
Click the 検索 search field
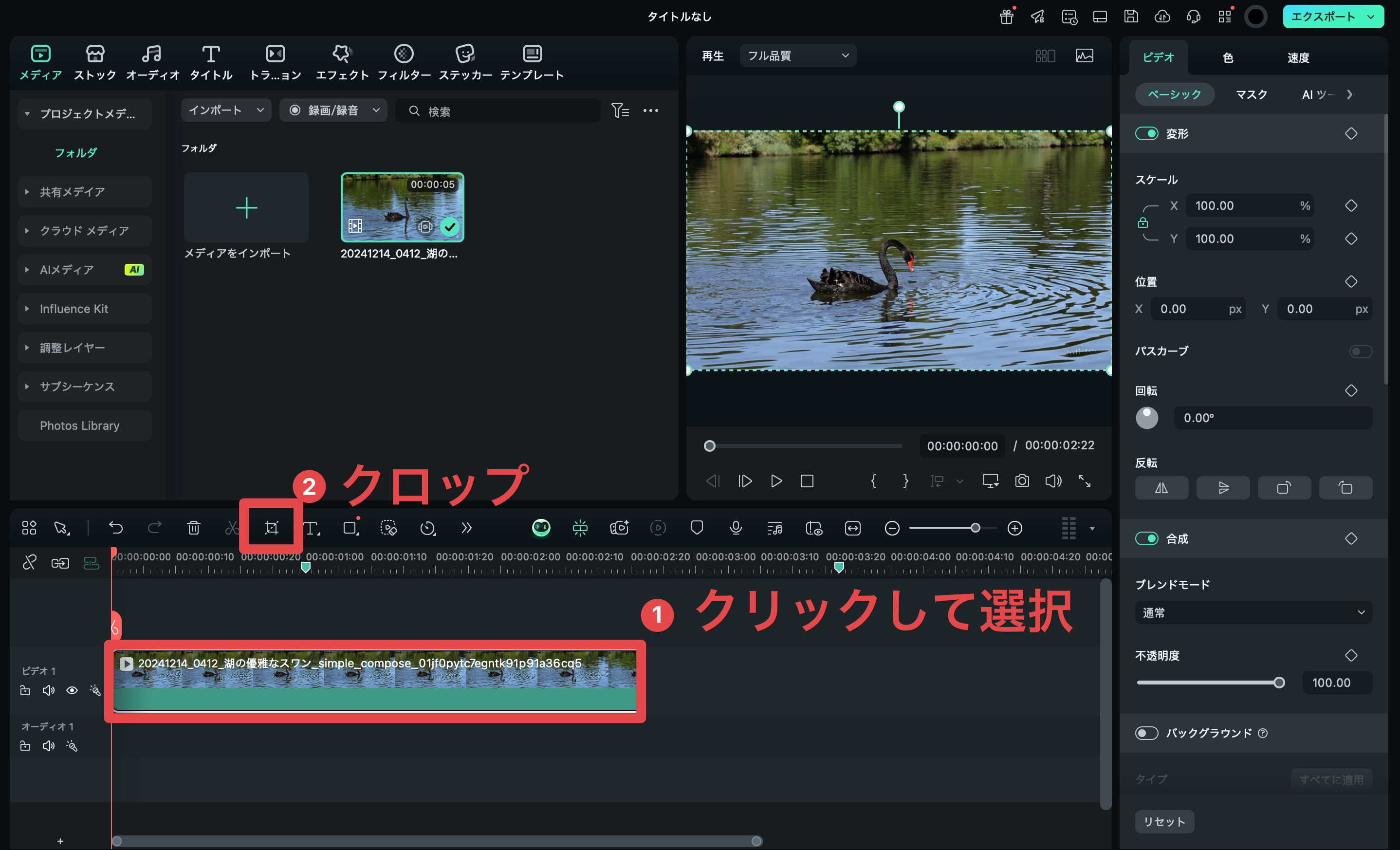(497, 110)
